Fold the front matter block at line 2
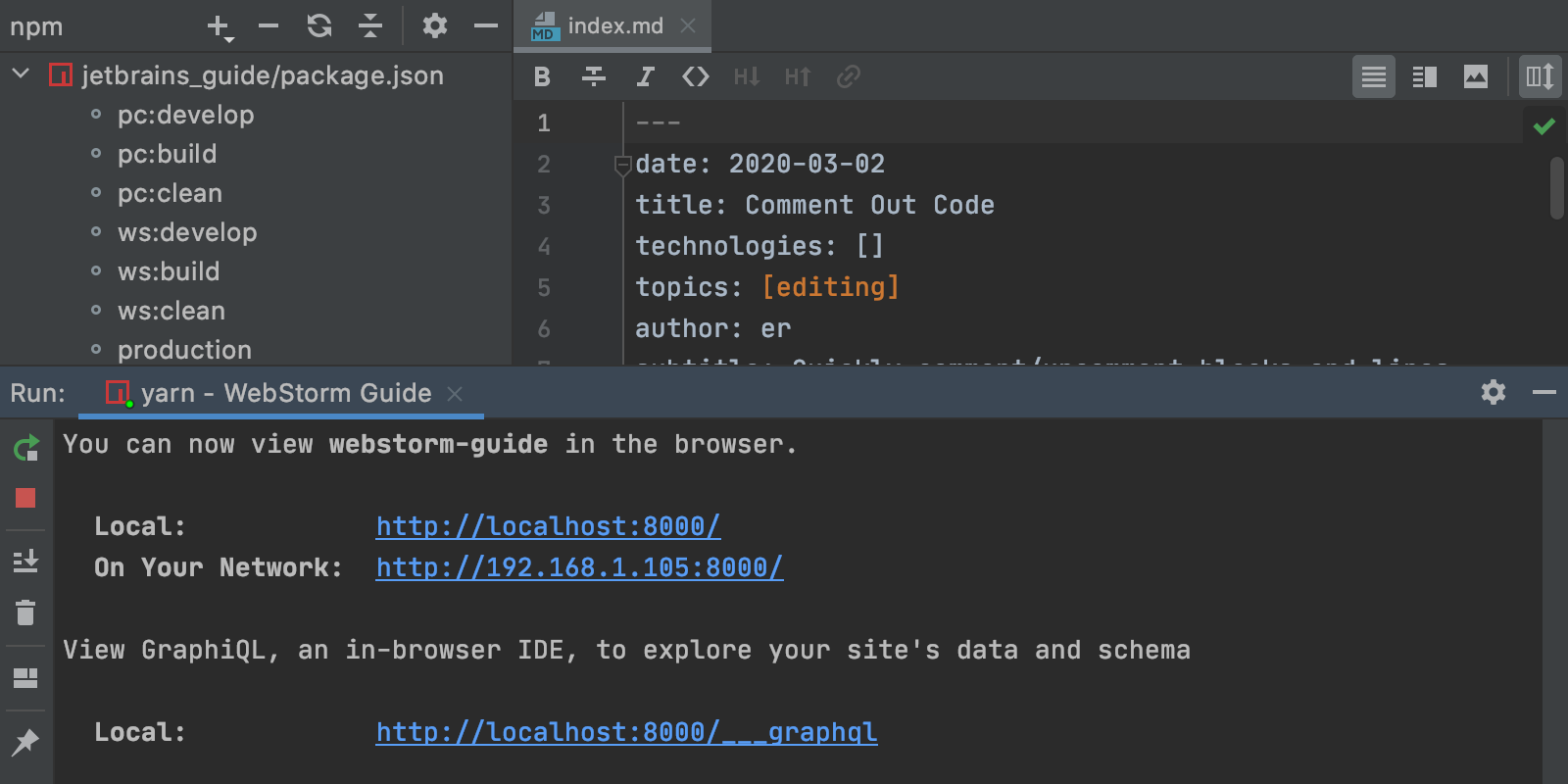This screenshot has width=1568, height=784. (x=621, y=166)
